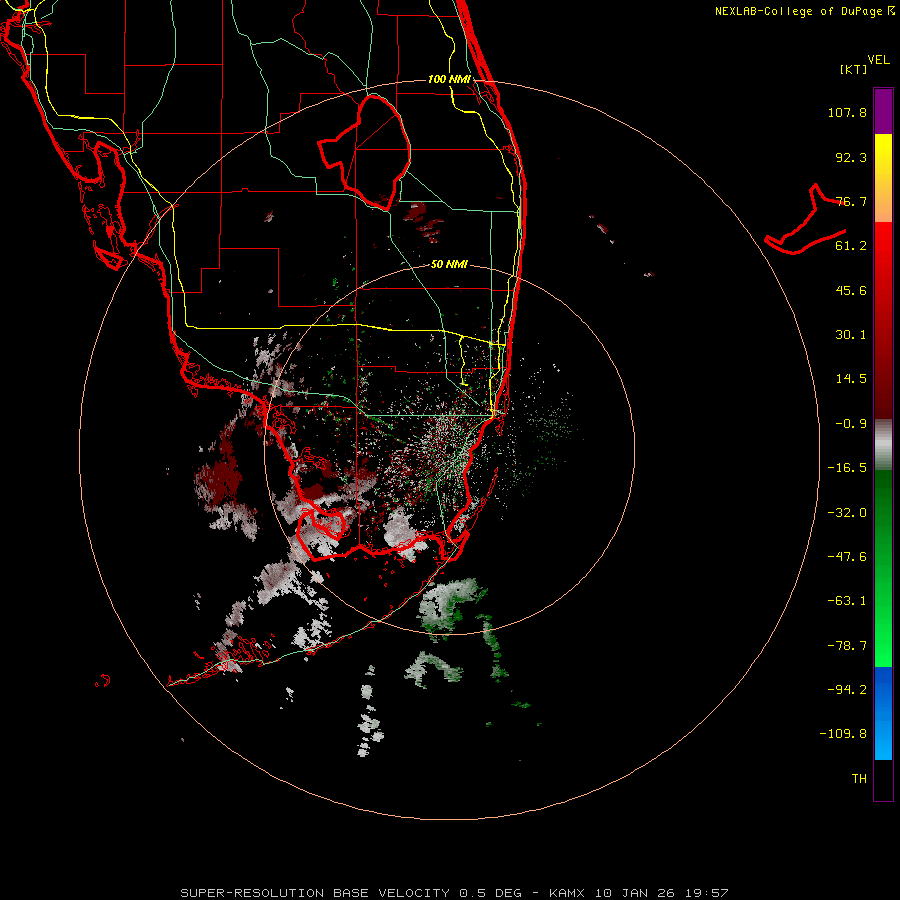
Task: Click the -47.6 velocity scale value
Action: click(x=847, y=557)
